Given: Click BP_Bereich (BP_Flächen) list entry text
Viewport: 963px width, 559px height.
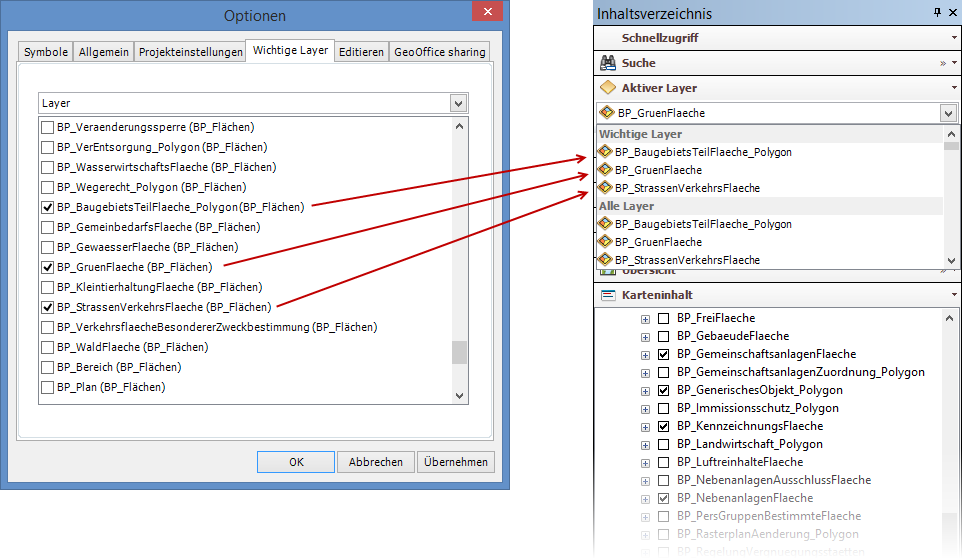Looking at the screenshot, I should [x=119, y=367].
